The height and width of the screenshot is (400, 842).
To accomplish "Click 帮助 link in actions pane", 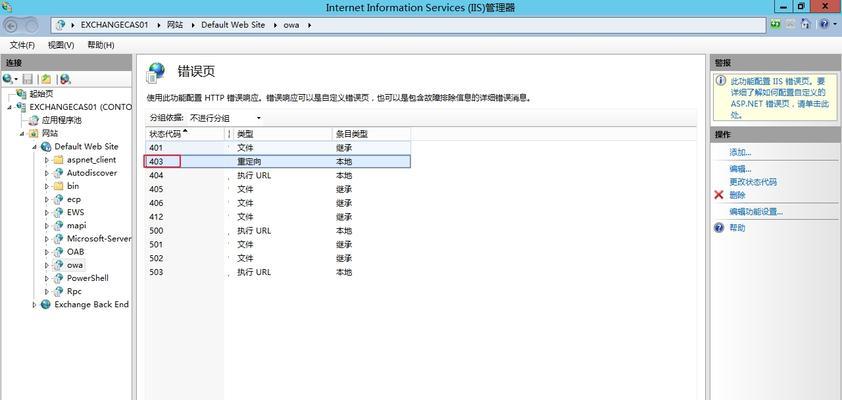I will [737, 228].
